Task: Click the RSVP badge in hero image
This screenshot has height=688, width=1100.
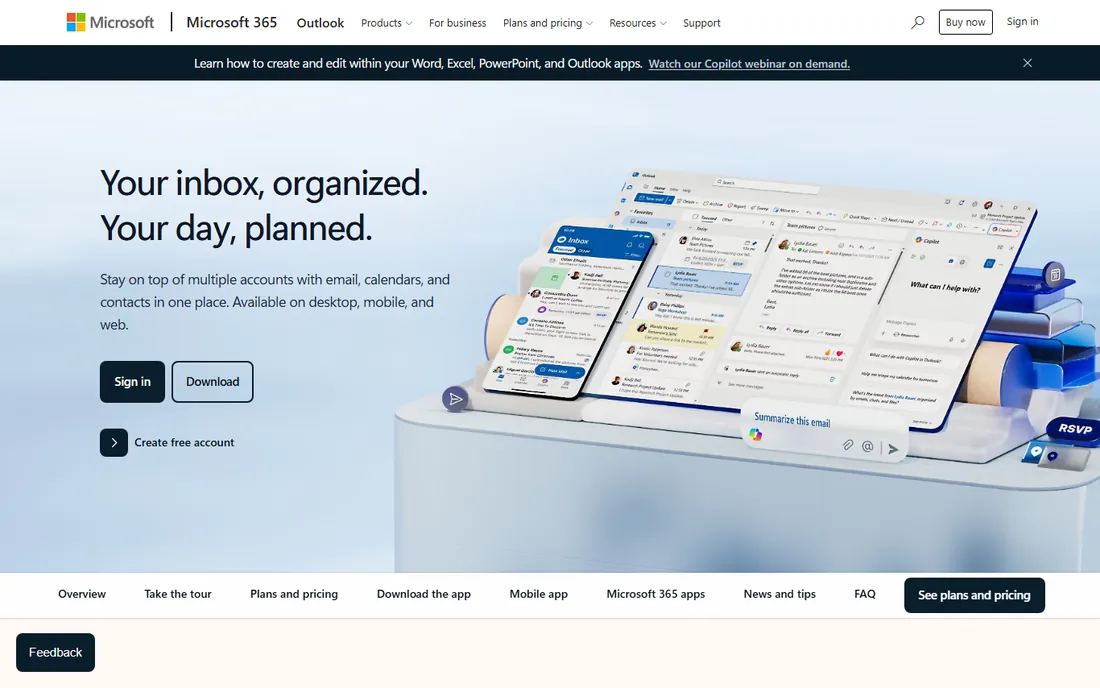Action: click(1074, 429)
